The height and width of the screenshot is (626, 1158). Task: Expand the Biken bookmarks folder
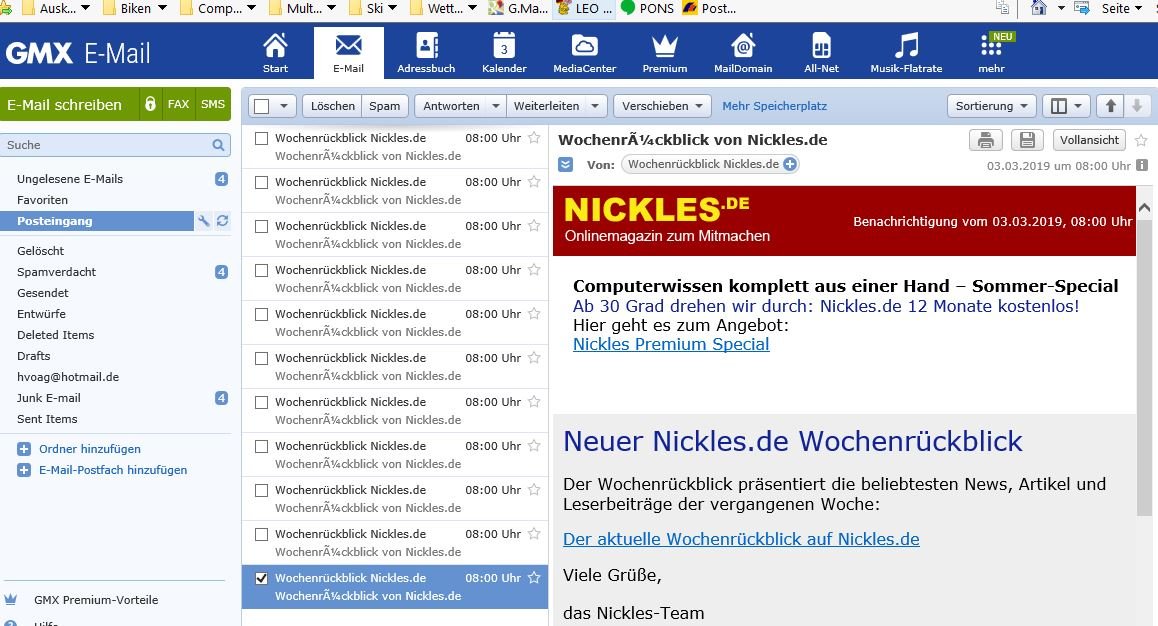tap(162, 8)
